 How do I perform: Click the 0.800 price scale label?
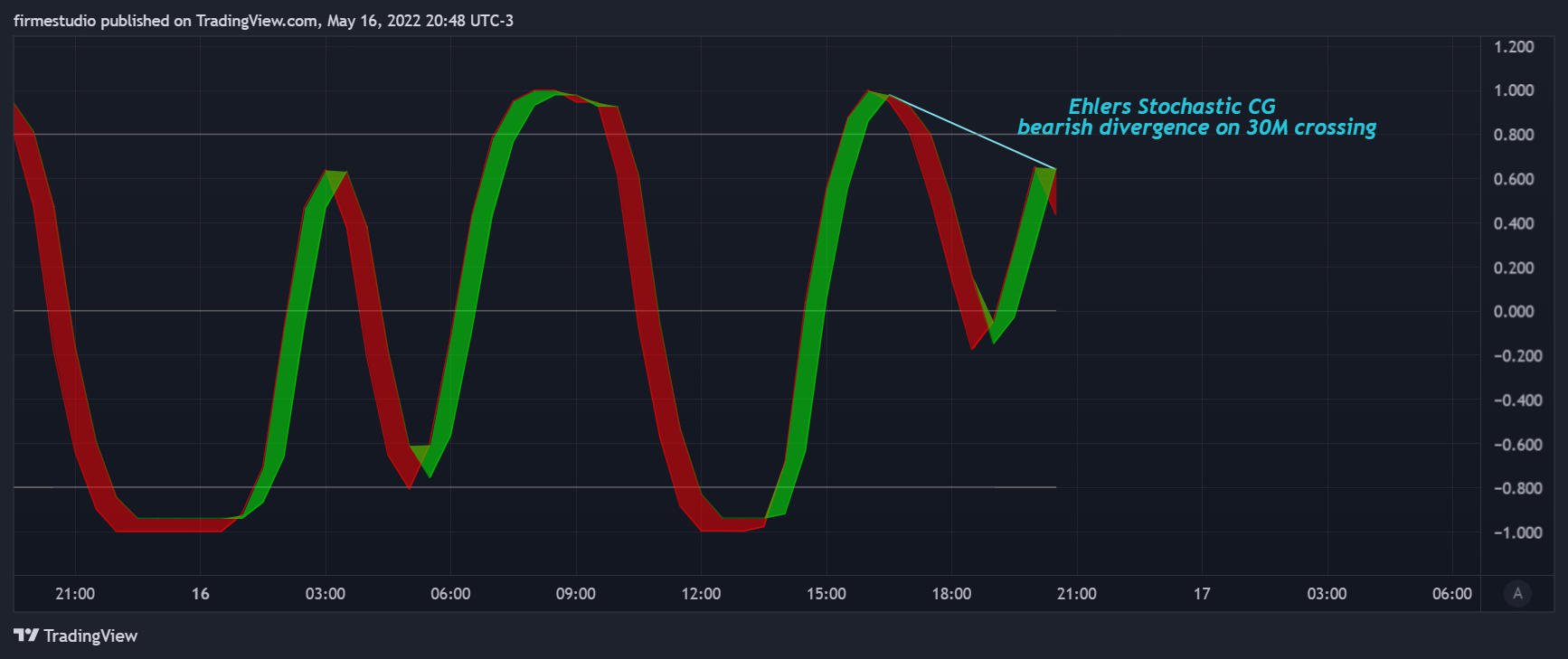1514,135
